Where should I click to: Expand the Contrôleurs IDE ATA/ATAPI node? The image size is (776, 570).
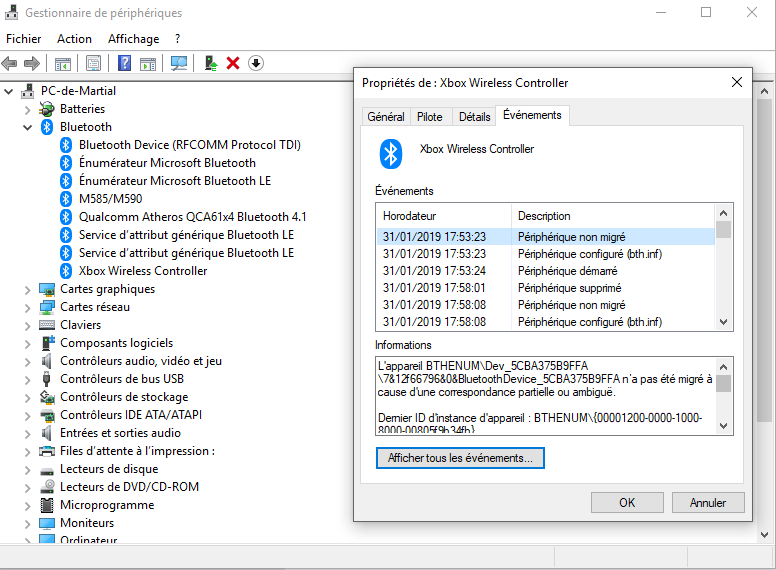pyautogui.click(x=28, y=416)
